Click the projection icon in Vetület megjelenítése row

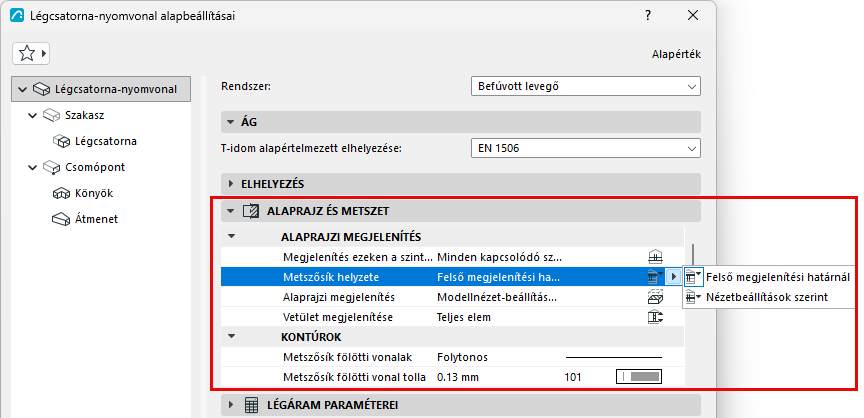click(655, 317)
